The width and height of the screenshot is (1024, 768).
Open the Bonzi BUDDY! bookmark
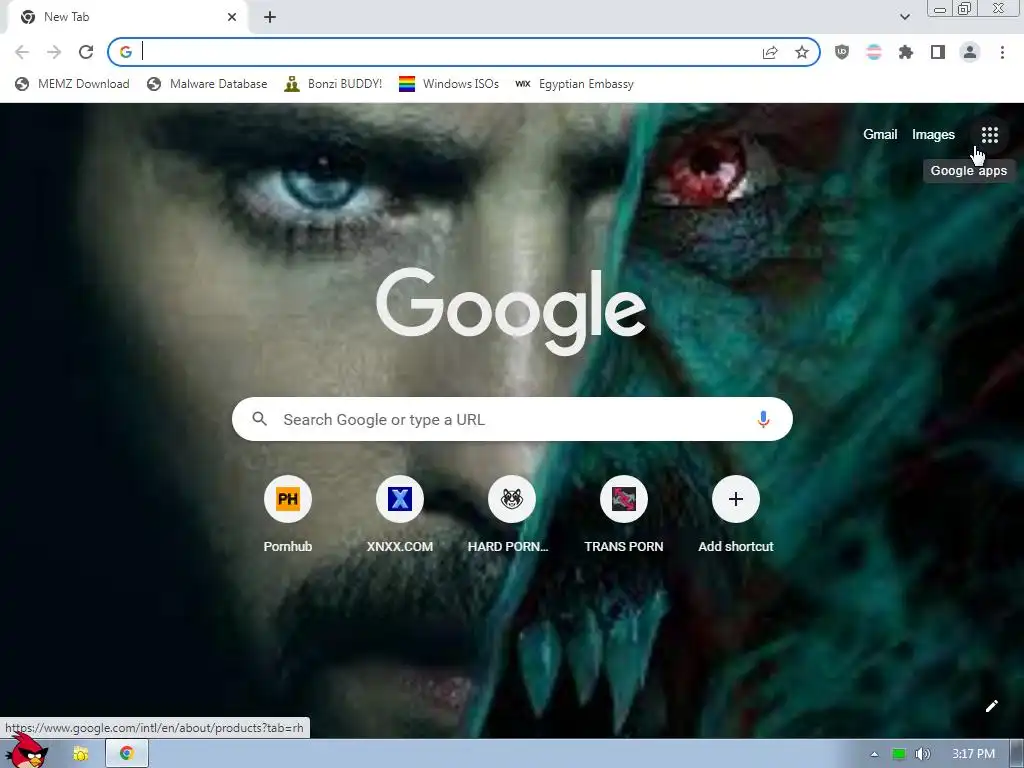(333, 84)
